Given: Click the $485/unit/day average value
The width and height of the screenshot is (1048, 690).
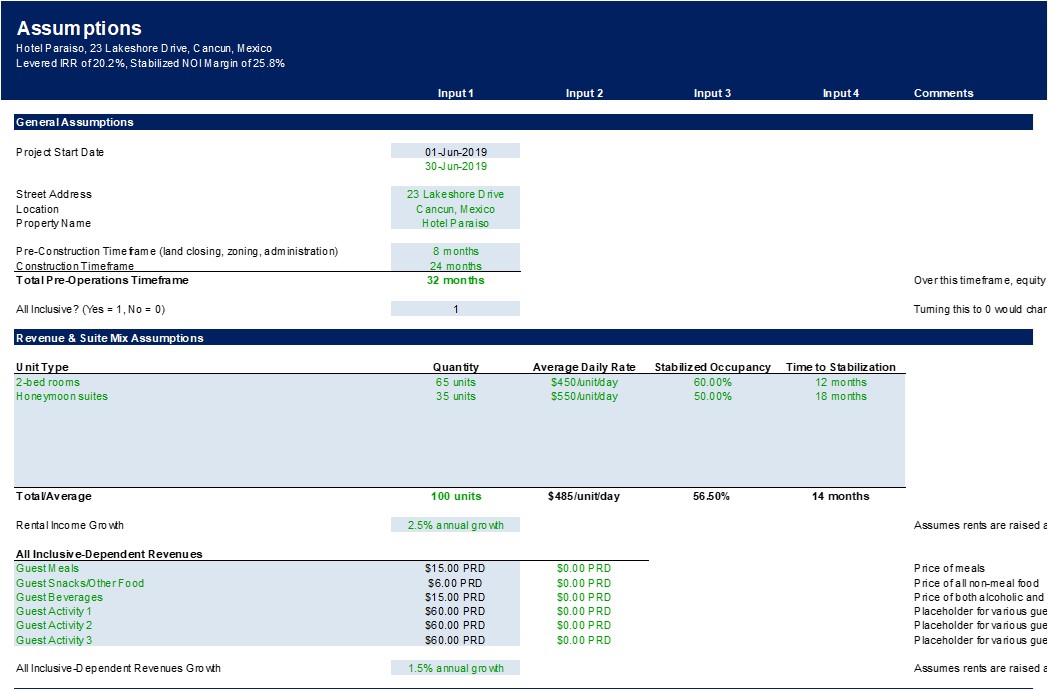Looking at the screenshot, I should pyautogui.click(x=584, y=496).
